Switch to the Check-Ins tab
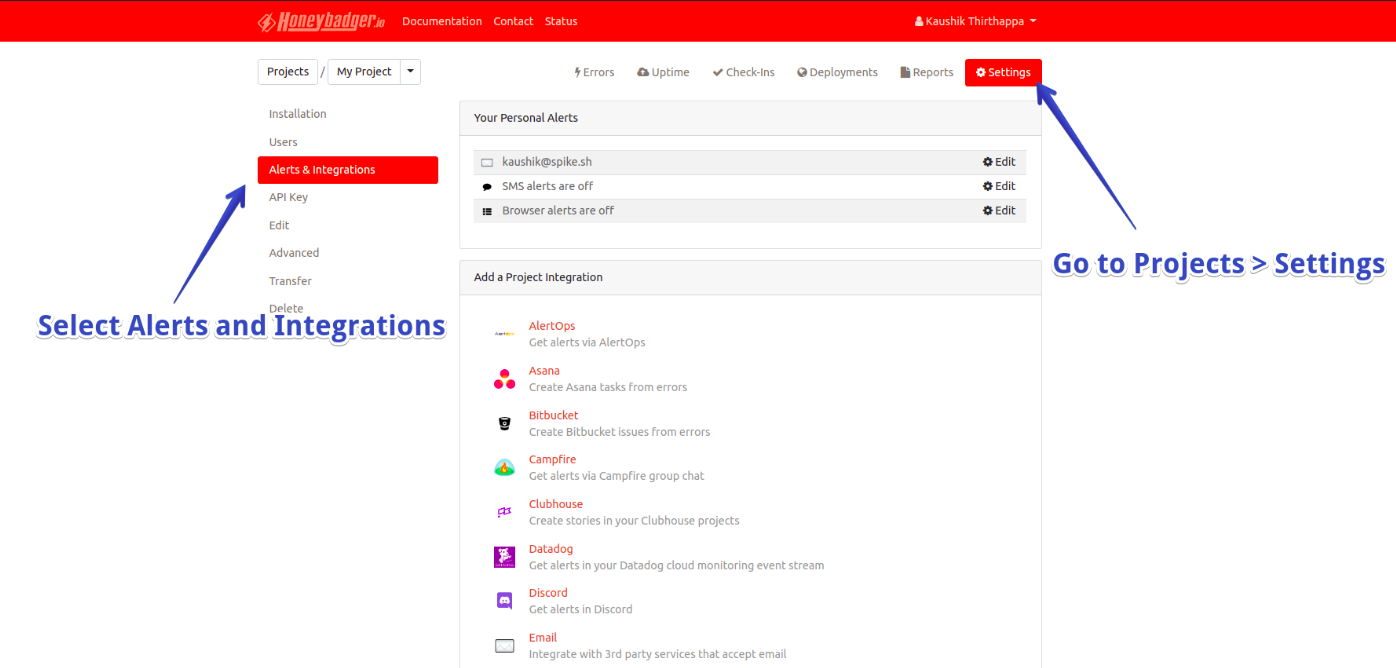 tap(743, 72)
